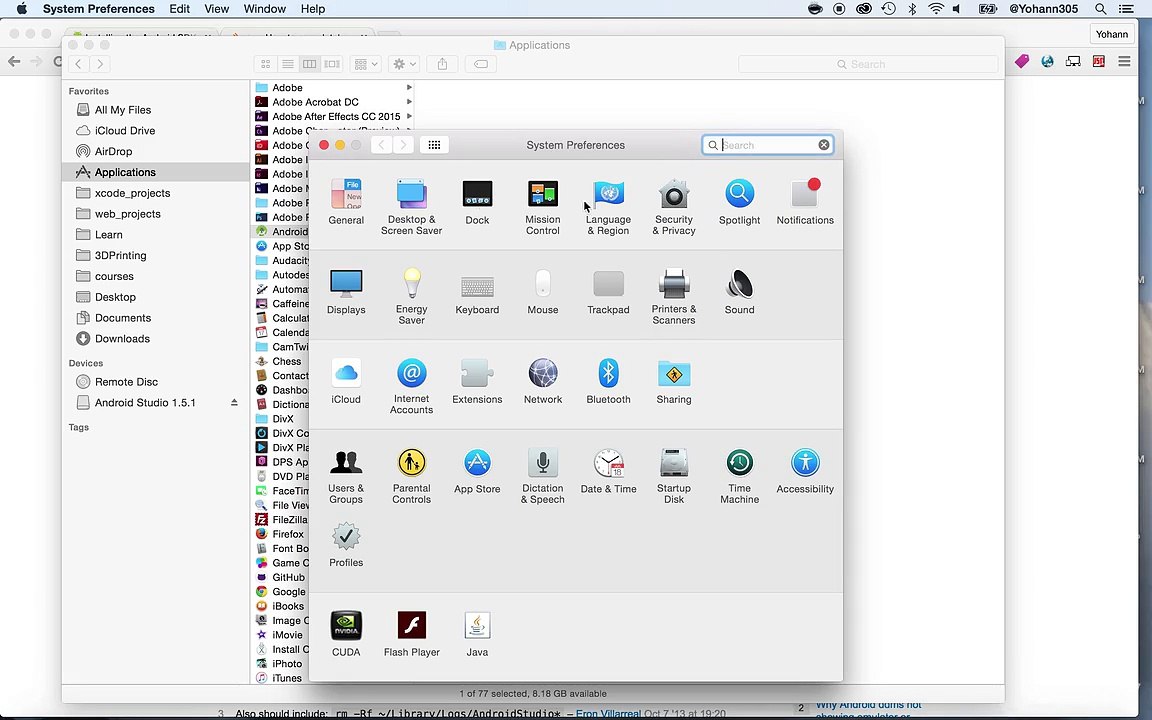Open the General preference pane

pyautogui.click(x=346, y=202)
